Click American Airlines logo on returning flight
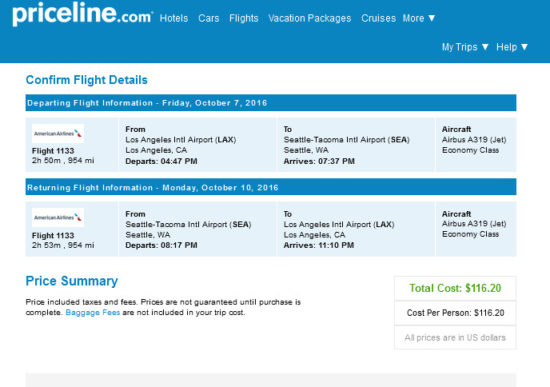Viewport: 550px width, 387px height. [x=58, y=218]
